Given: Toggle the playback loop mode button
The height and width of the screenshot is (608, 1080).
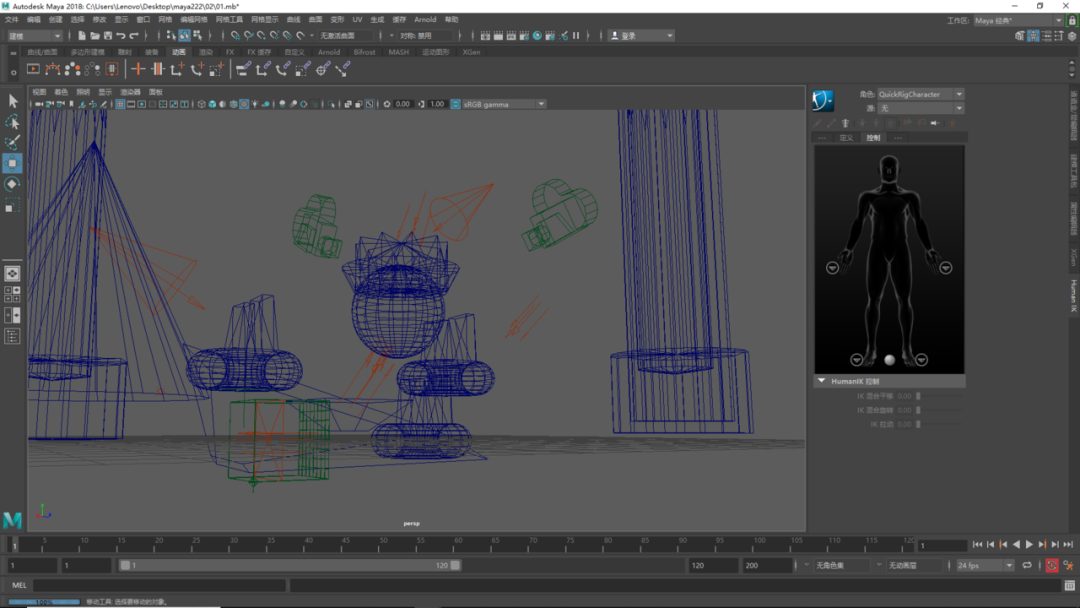Looking at the screenshot, I should tap(1027, 565).
